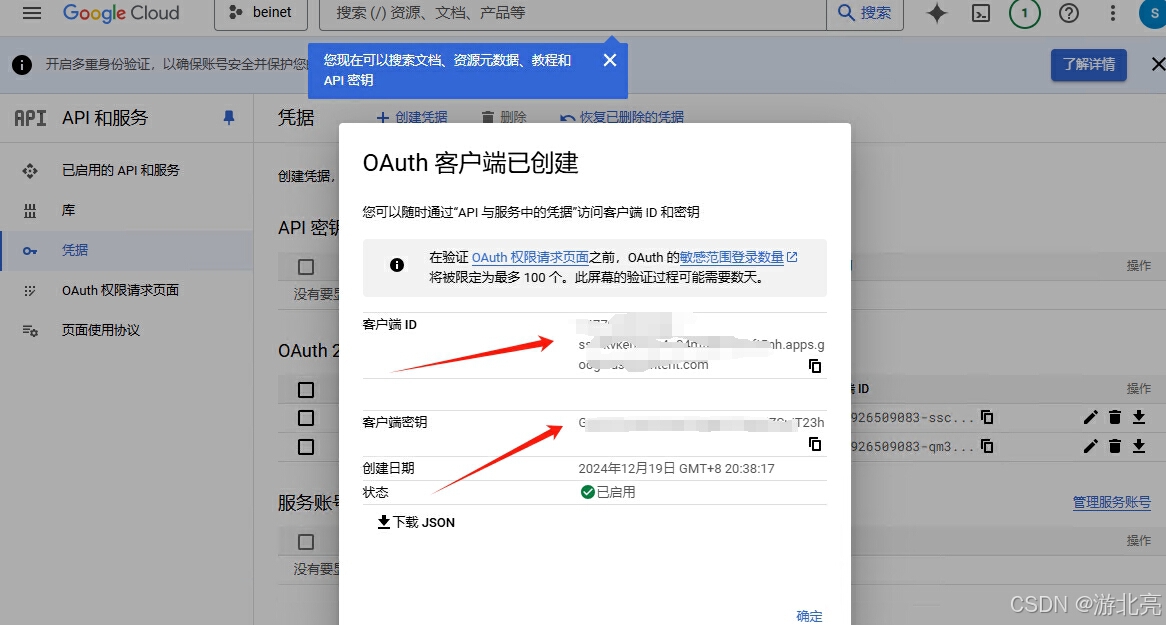
Task: Copy client ID 926509083-qm3
Action: (x=987, y=446)
